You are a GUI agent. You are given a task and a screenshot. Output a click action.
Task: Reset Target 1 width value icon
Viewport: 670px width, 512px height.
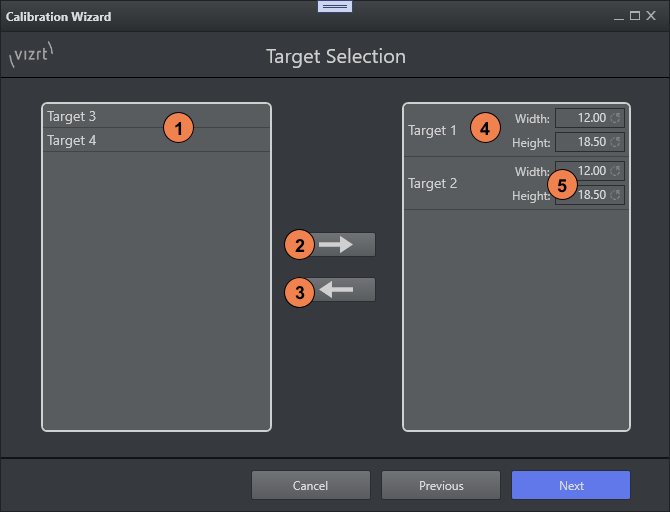click(x=616, y=118)
